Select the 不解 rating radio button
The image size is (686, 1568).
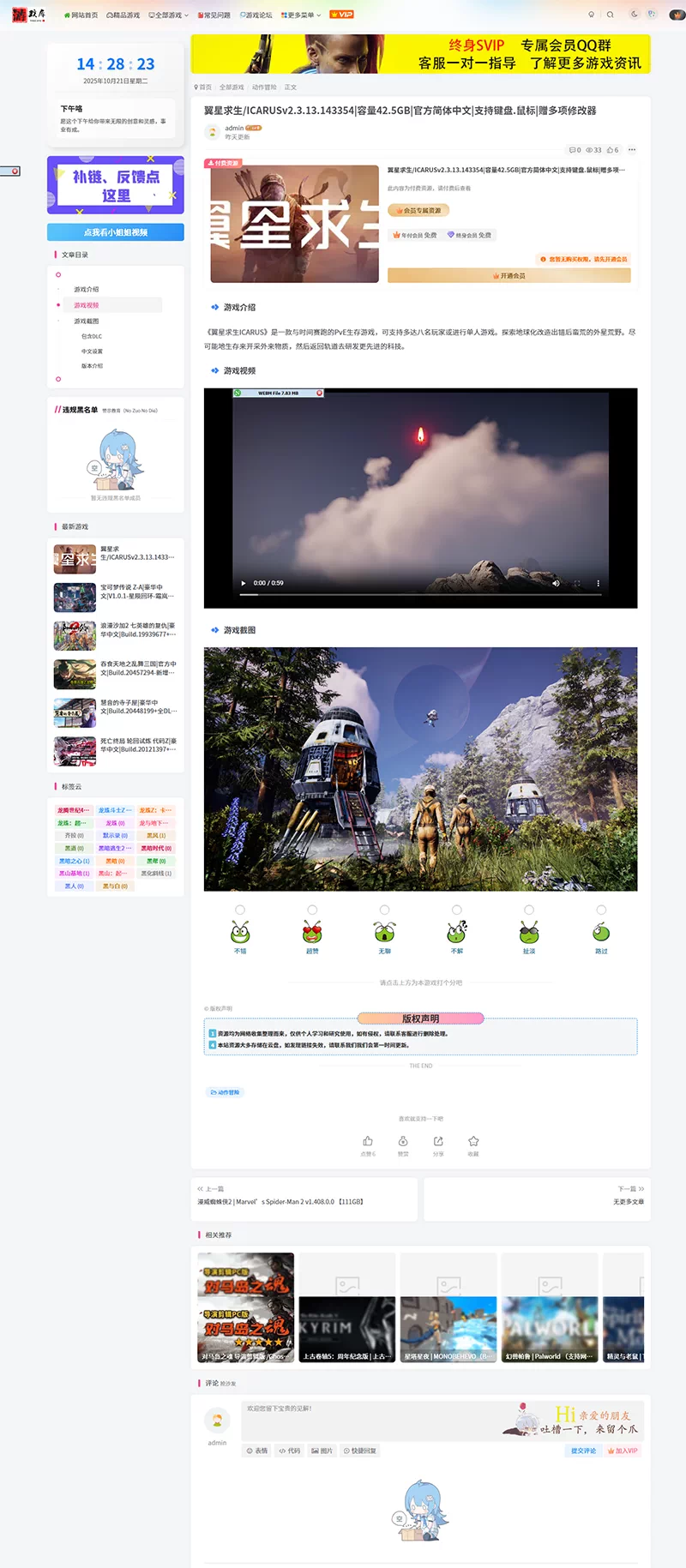[x=457, y=910]
